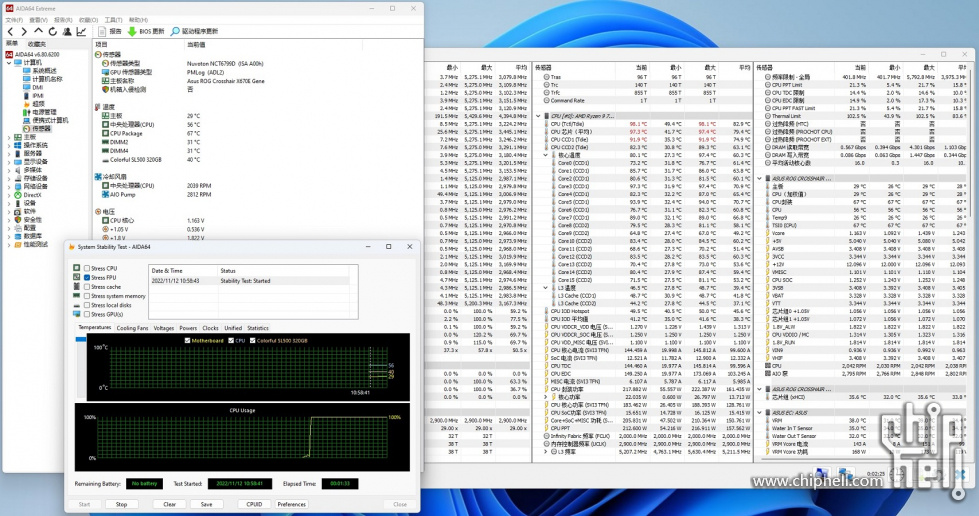Switch to the Clocks tab

(210, 328)
